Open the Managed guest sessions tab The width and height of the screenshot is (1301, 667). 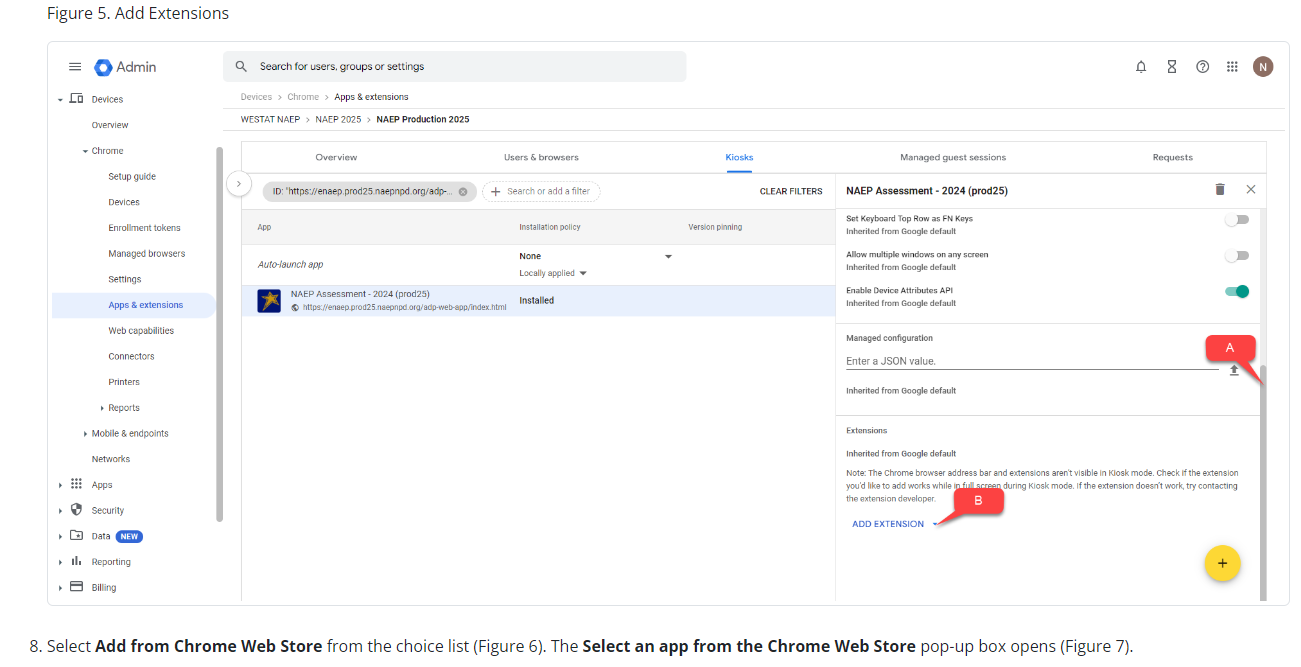[x=952, y=157]
